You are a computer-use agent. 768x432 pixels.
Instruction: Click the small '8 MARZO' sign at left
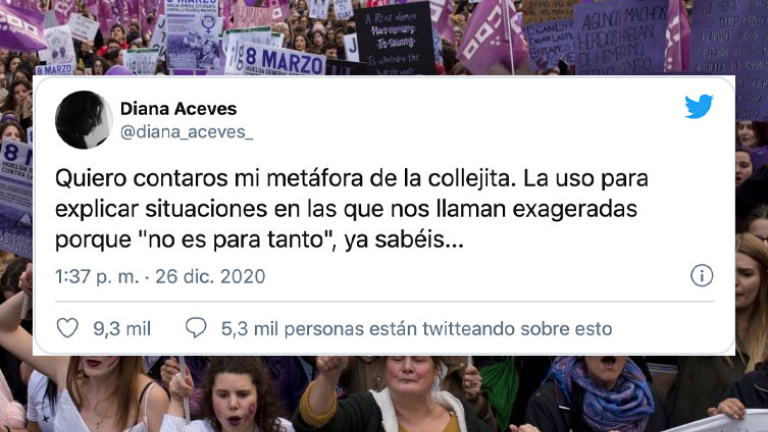tap(54, 70)
